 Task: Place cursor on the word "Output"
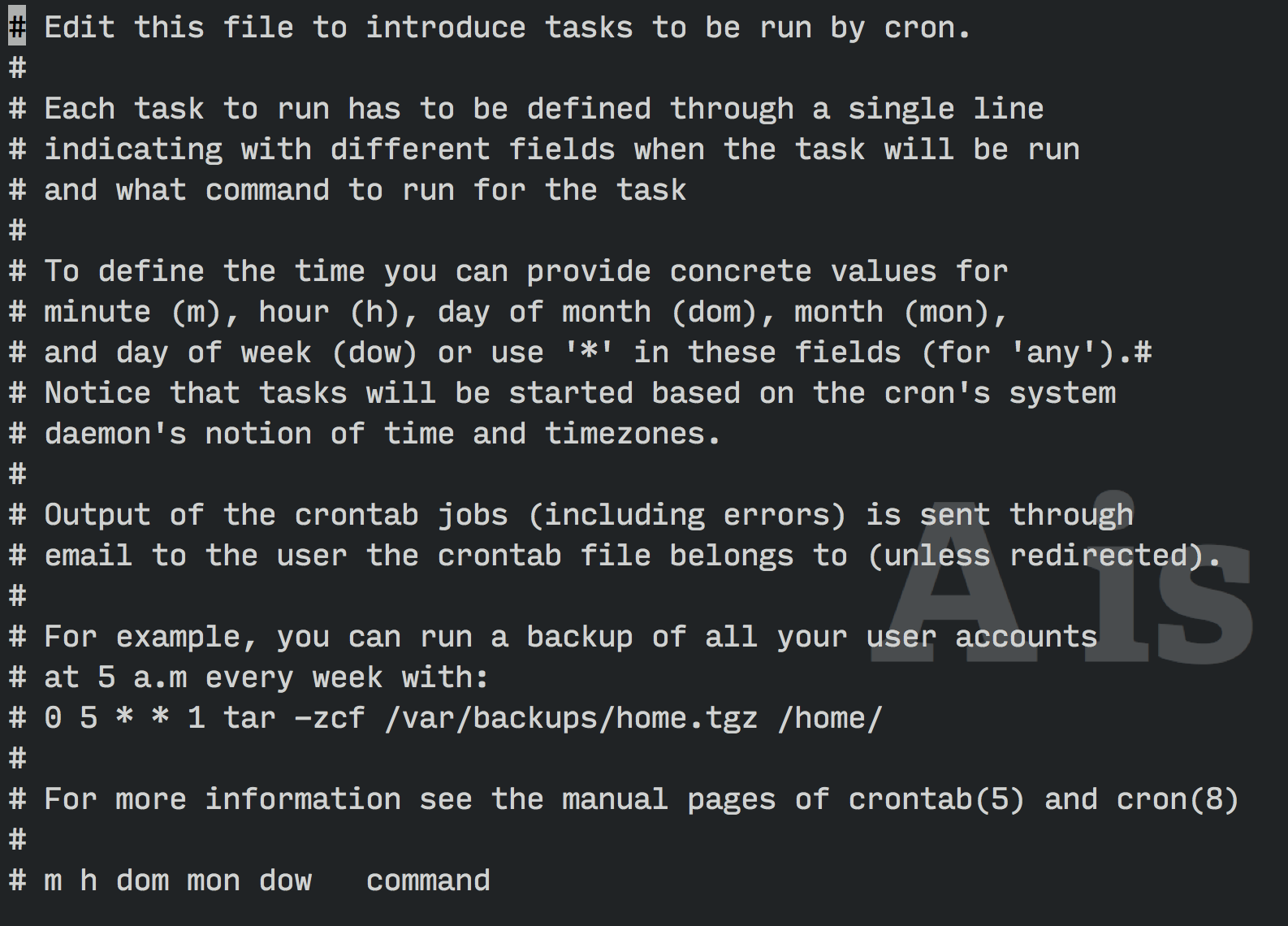97,515
